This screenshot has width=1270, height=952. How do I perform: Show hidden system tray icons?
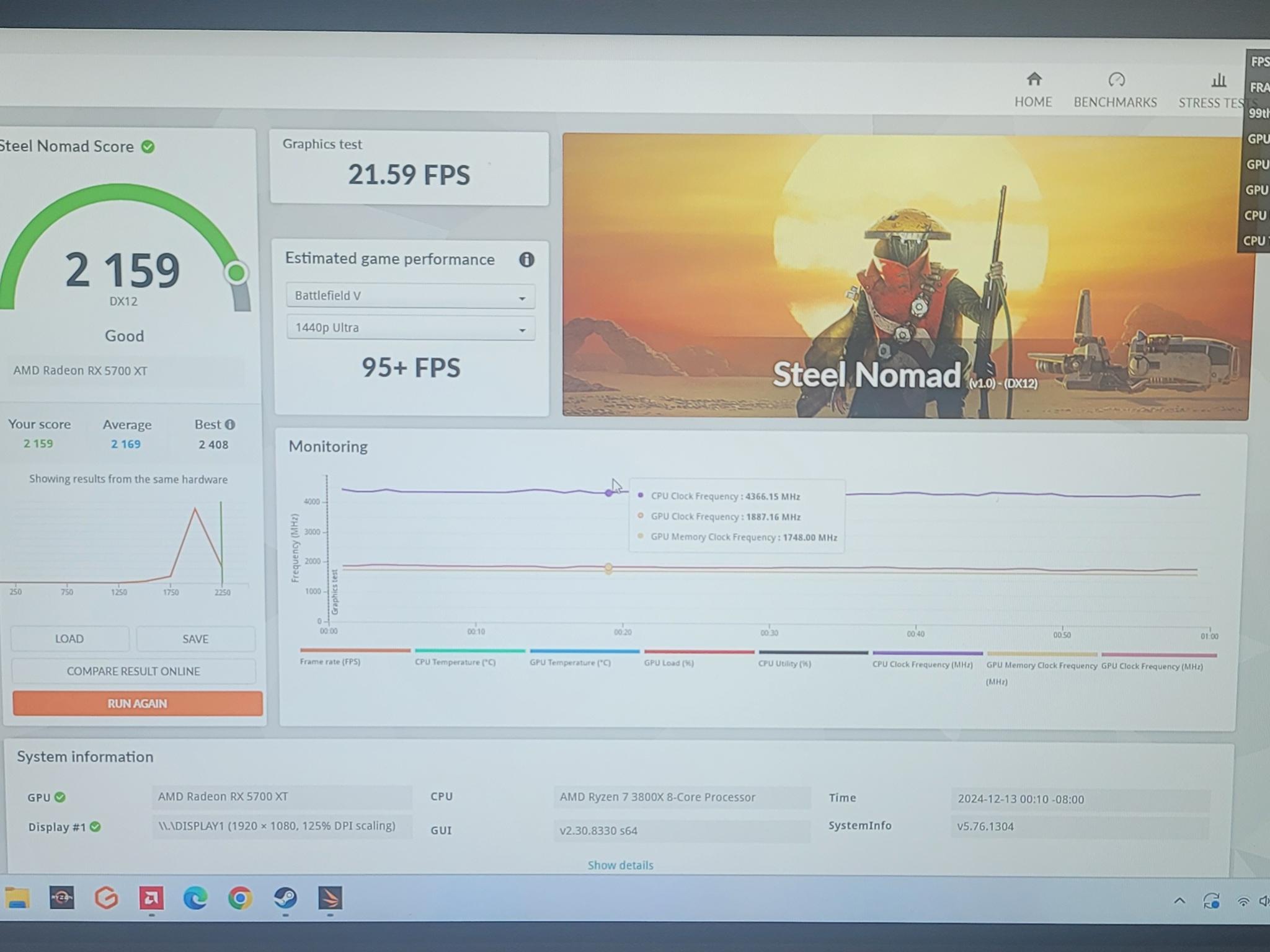point(1179,901)
